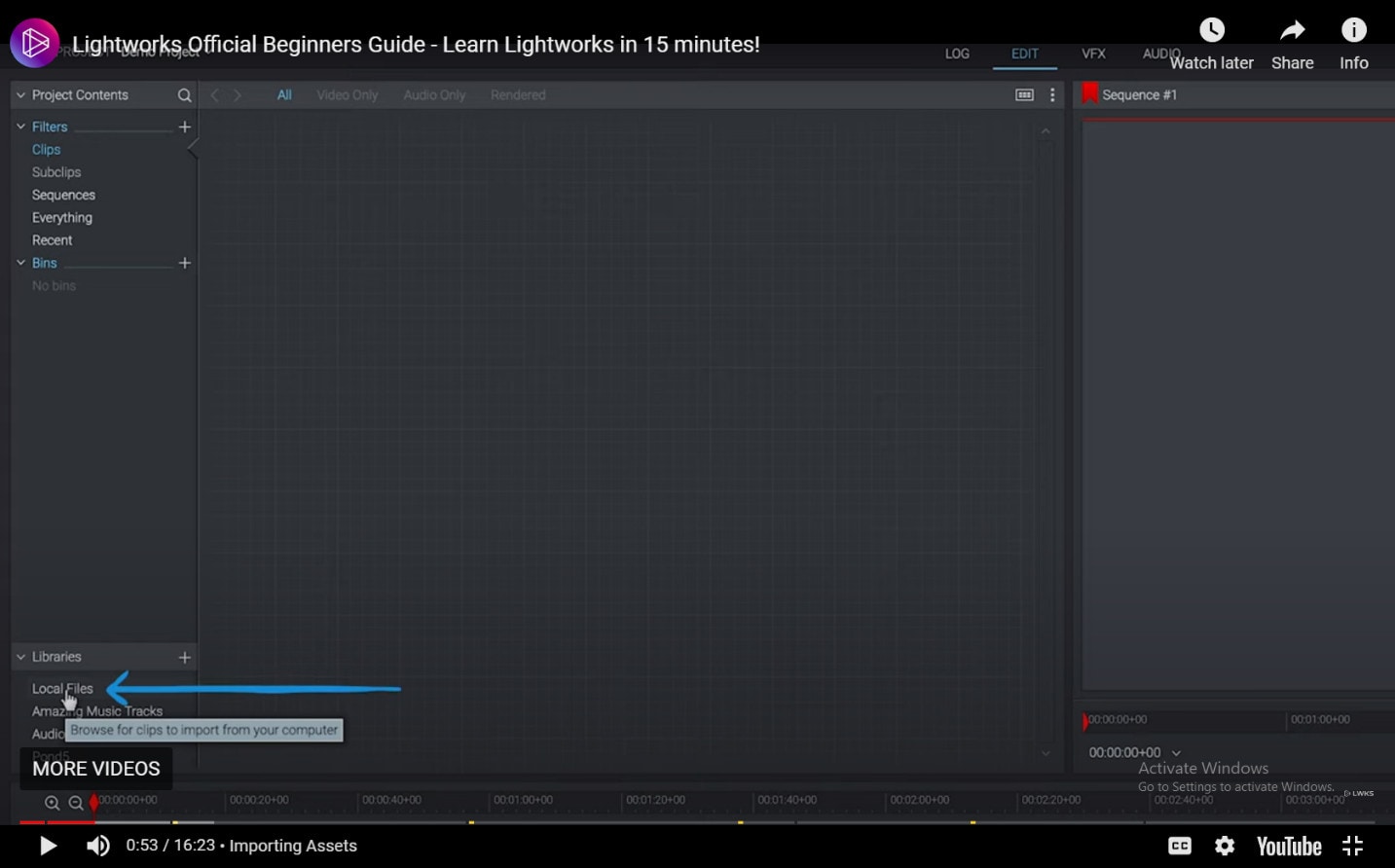1395x868 pixels.
Task: Click the up arrow of the clips scrollbar
Action: tap(1046, 131)
